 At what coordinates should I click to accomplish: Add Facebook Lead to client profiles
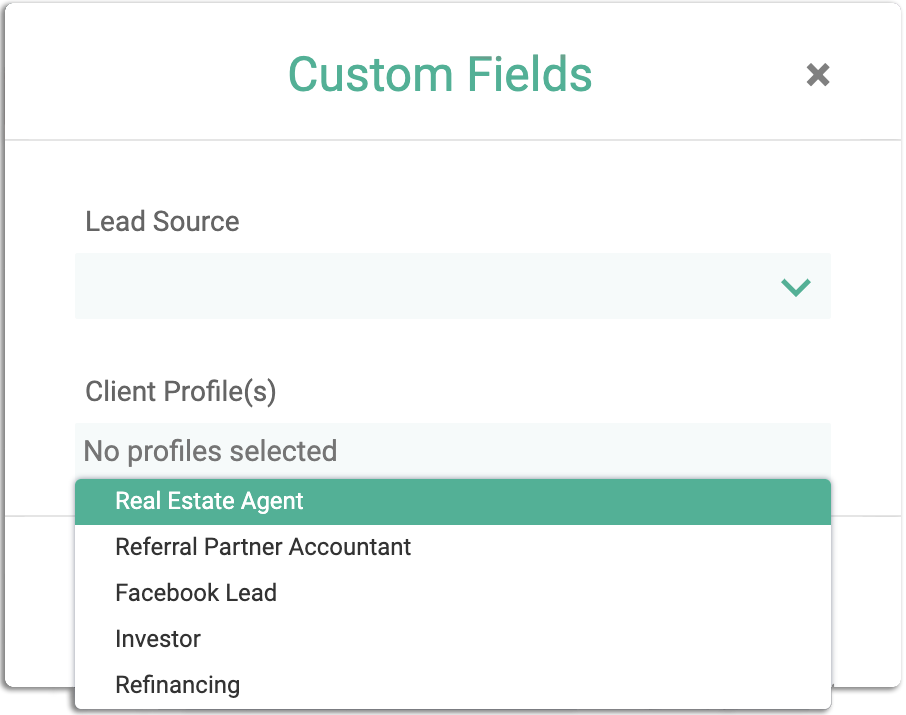click(x=453, y=593)
